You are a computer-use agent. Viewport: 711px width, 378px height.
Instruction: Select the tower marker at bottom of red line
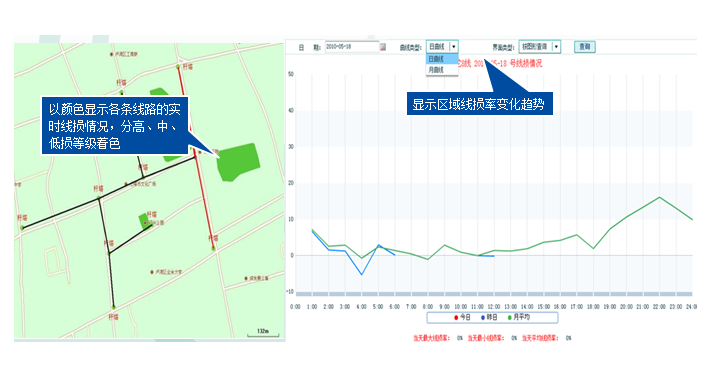tap(213, 248)
